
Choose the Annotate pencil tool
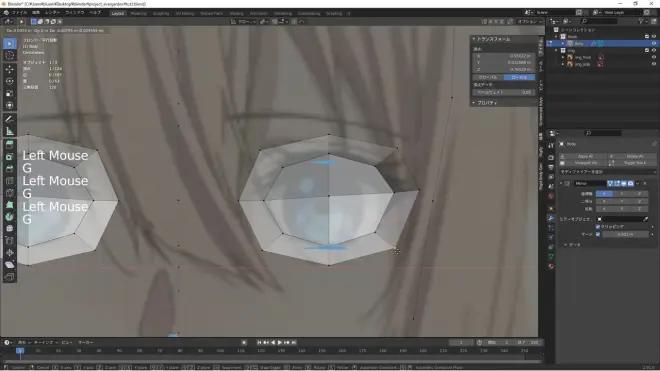[10, 119]
